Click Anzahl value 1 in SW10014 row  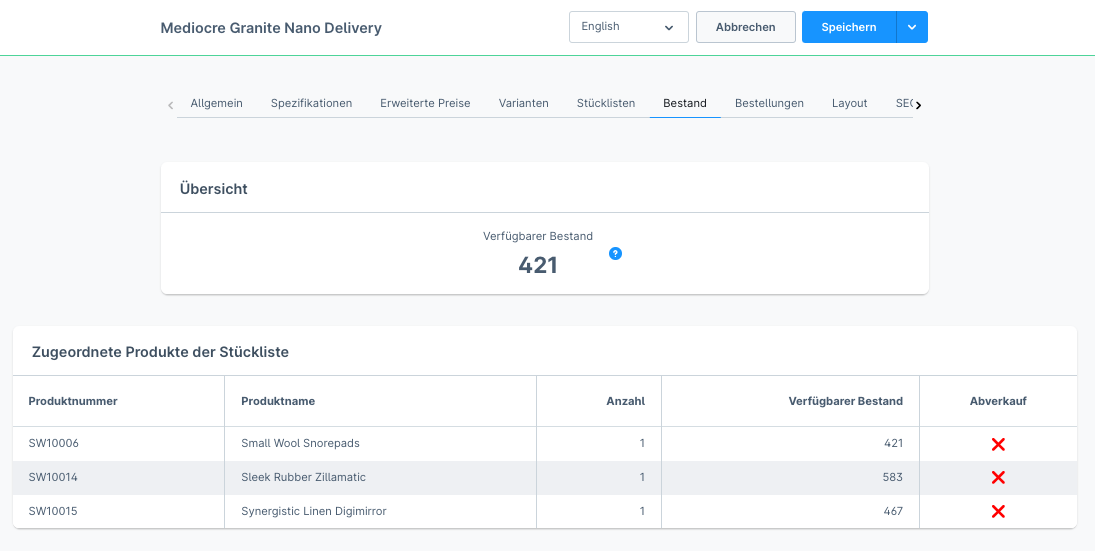point(642,478)
